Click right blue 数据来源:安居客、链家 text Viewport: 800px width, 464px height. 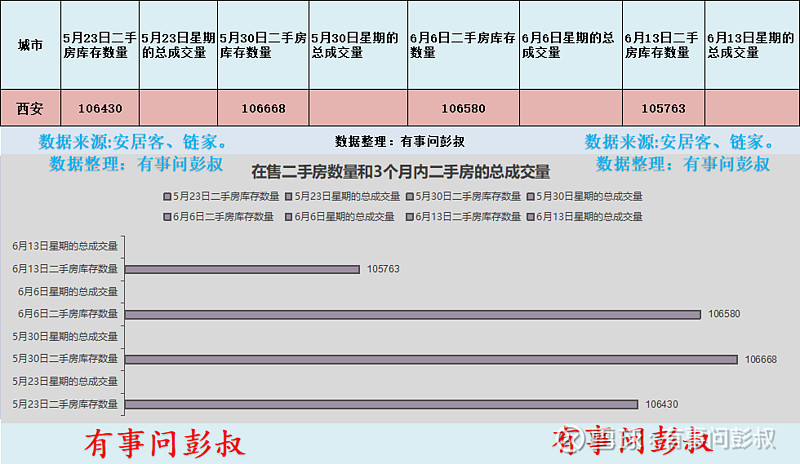point(679,142)
